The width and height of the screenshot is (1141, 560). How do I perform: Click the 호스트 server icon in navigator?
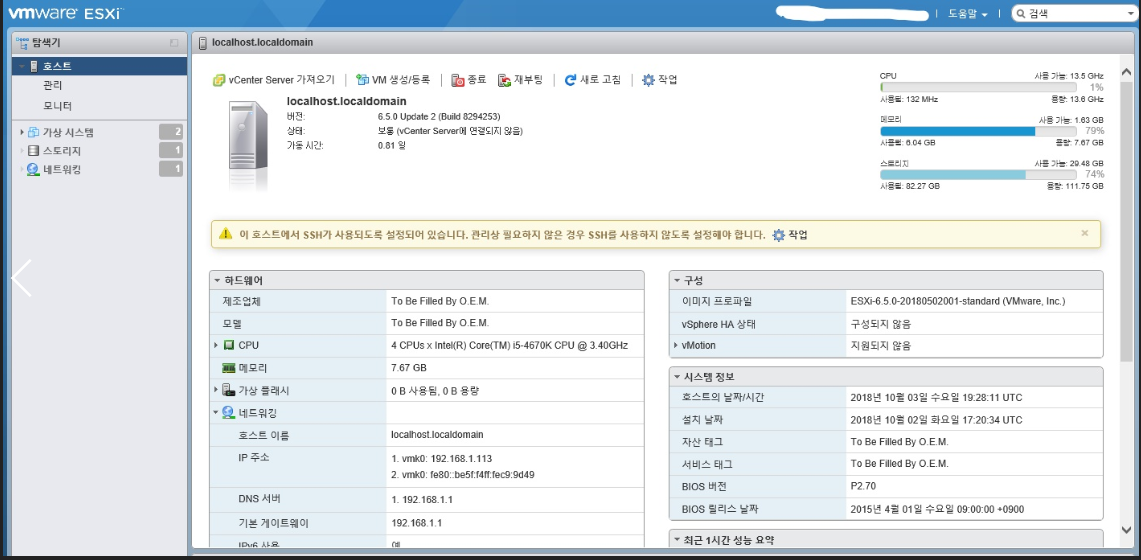[33, 66]
